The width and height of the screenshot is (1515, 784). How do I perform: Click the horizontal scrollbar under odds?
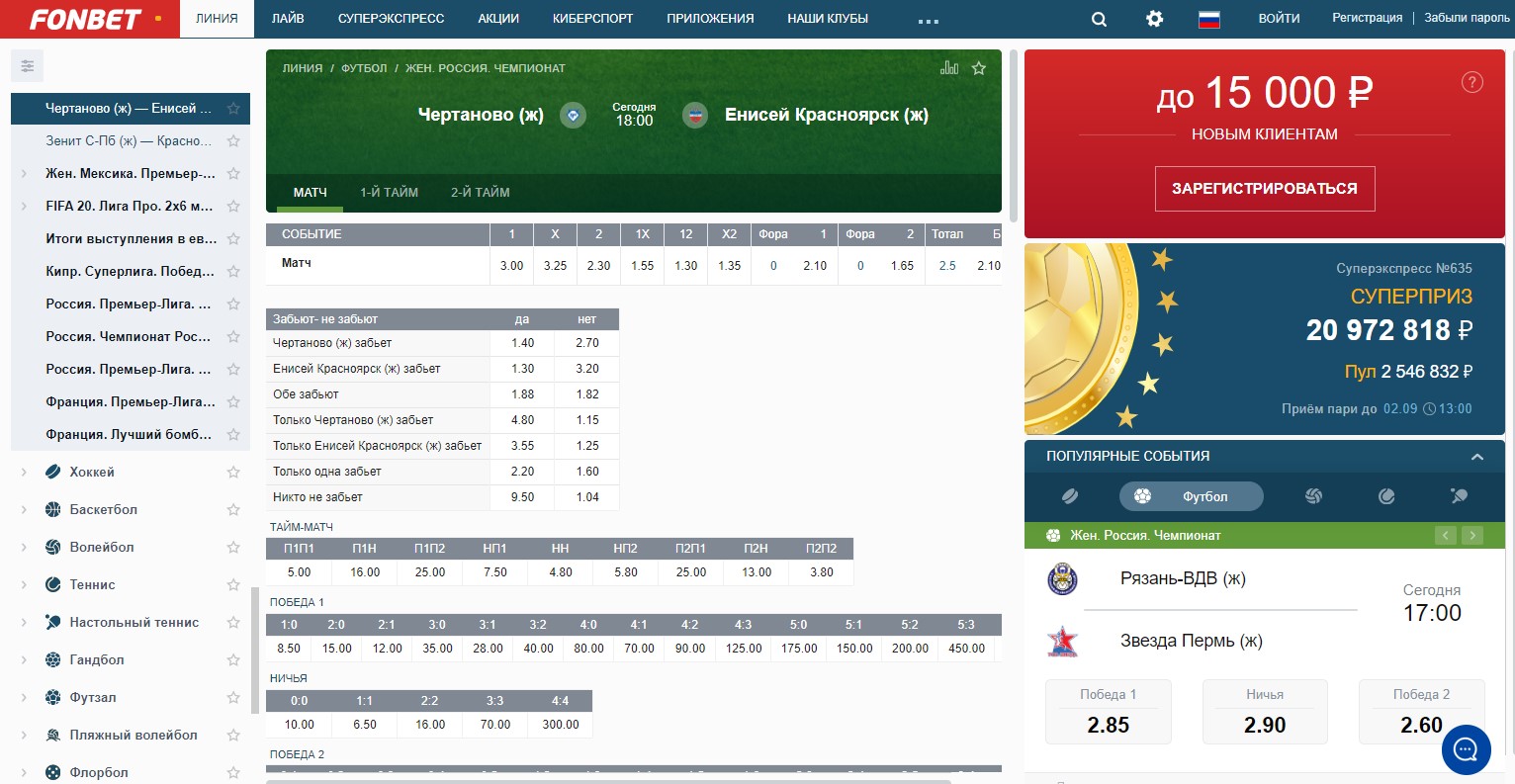608,781
